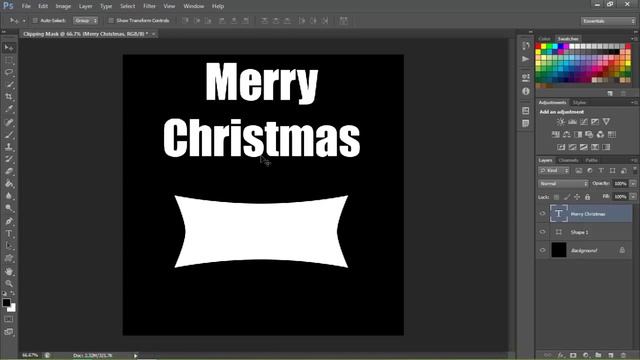
Task: Open the Fill slider arrow
Action: coord(633,197)
